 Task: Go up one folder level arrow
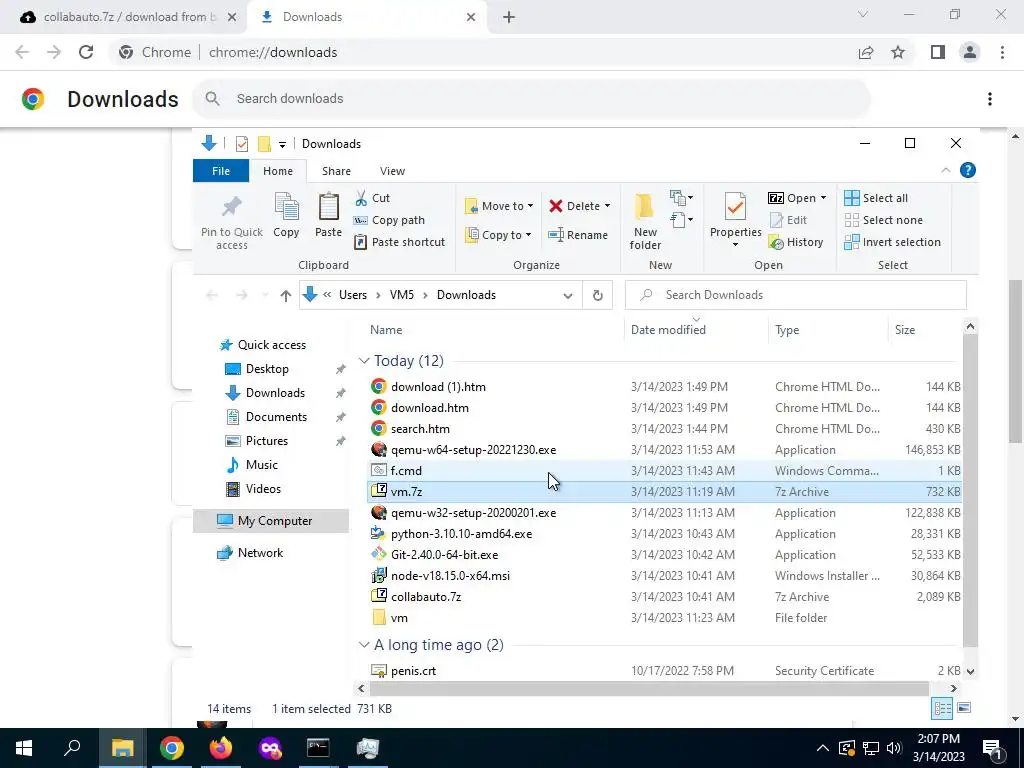285,295
